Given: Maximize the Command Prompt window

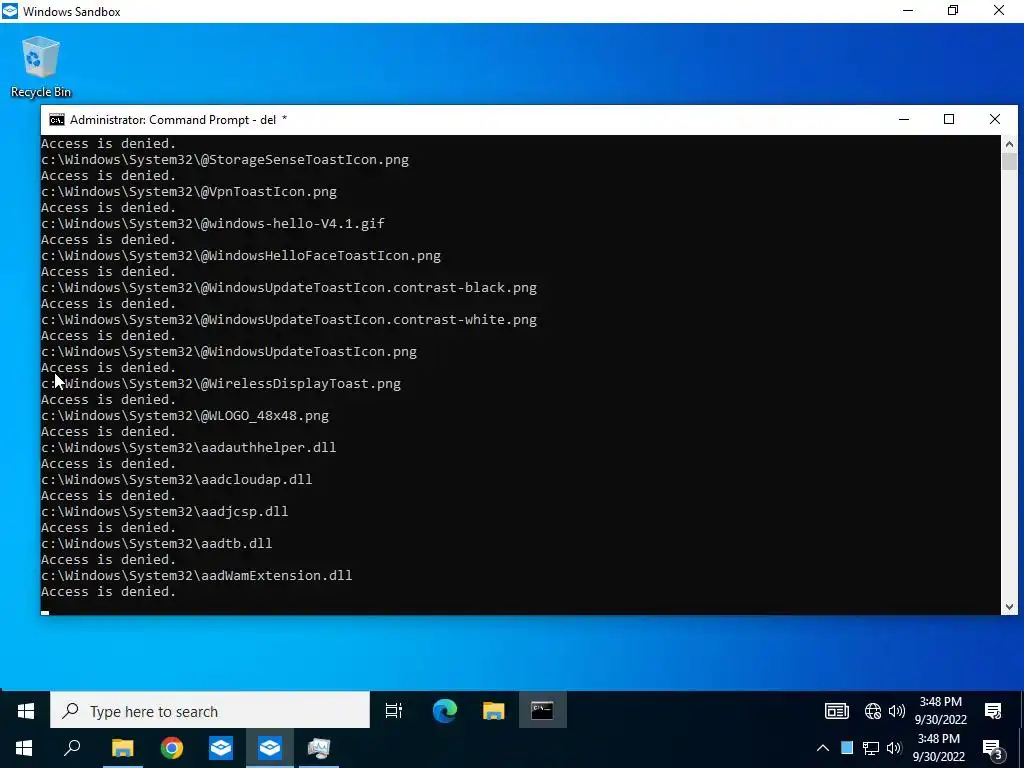Looking at the screenshot, I should (949, 120).
